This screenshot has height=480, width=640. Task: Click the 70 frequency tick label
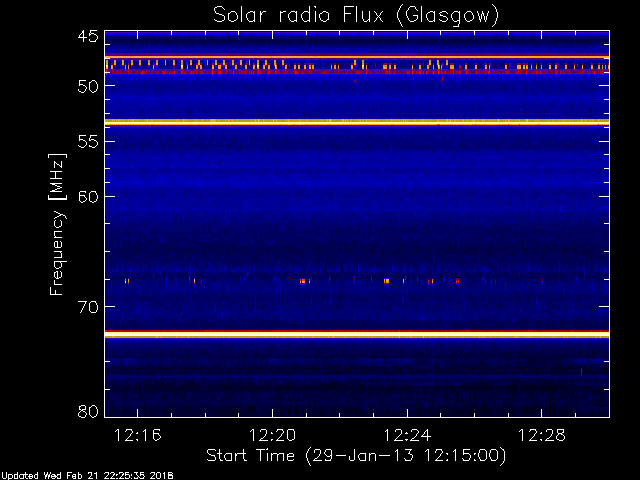pyautogui.click(x=88, y=307)
